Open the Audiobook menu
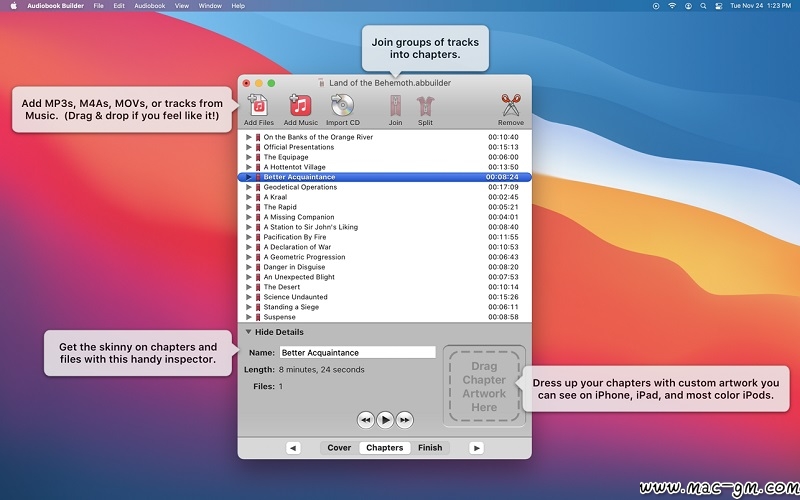The image size is (800, 500). [149, 6]
